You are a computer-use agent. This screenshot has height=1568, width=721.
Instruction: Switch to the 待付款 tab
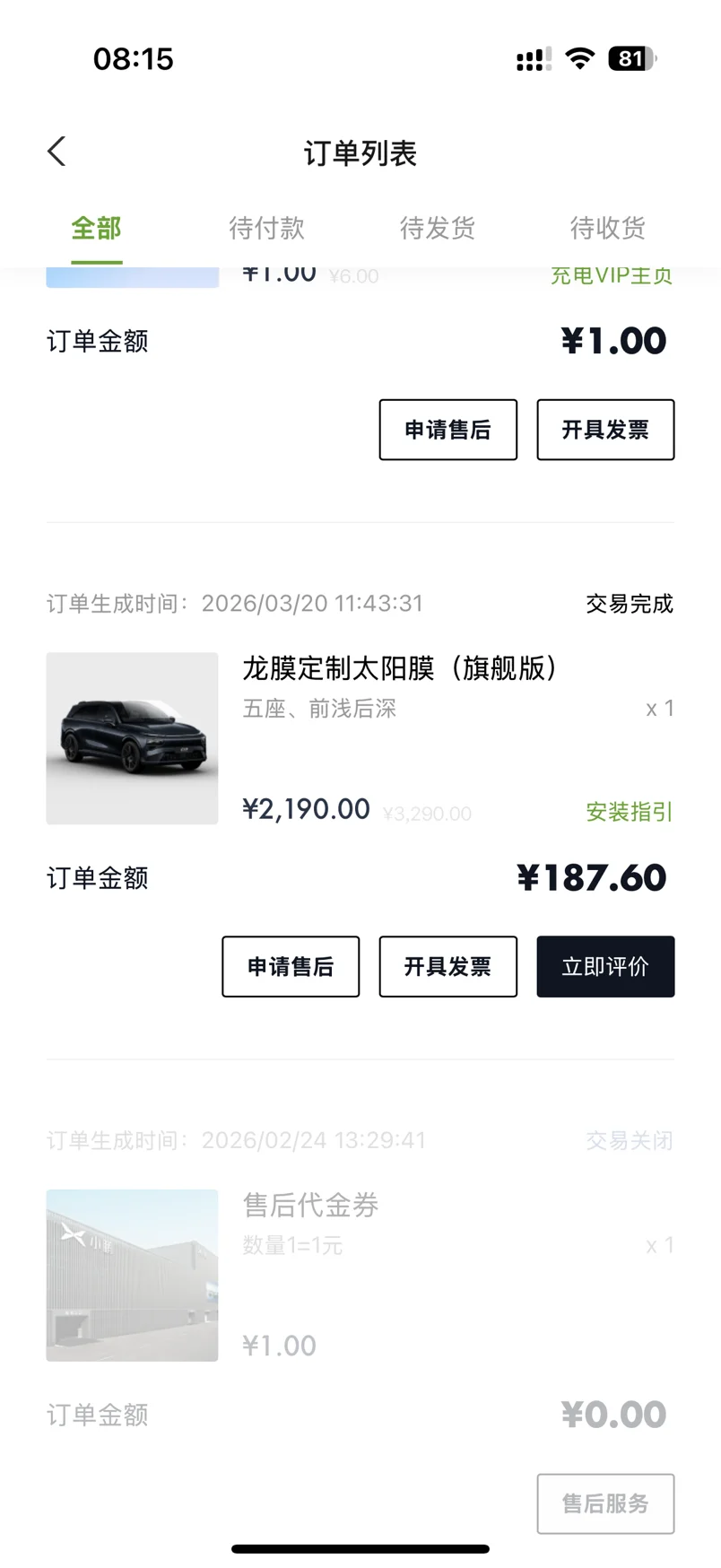pos(266,229)
